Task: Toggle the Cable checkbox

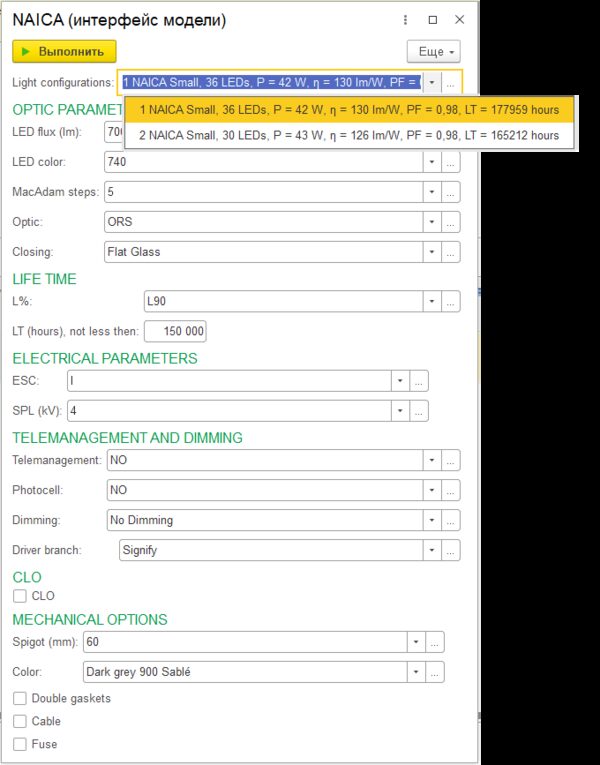Action: click(x=20, y=721)
